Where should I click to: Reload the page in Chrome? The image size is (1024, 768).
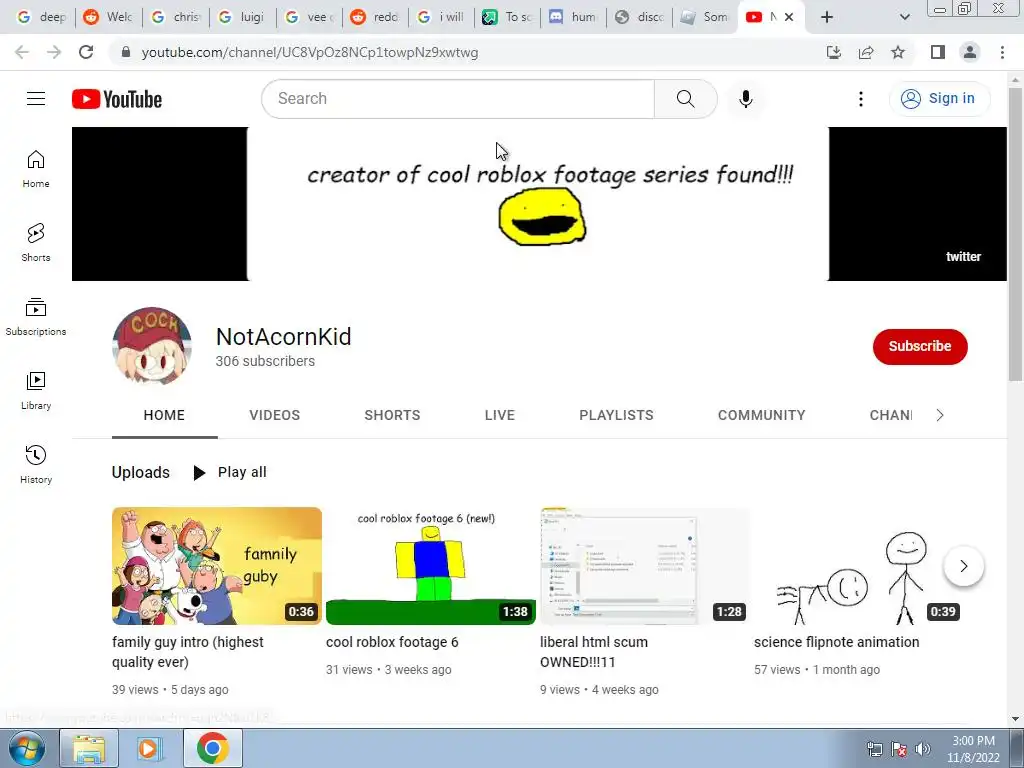pyautogui.click(x=86, y=52)
